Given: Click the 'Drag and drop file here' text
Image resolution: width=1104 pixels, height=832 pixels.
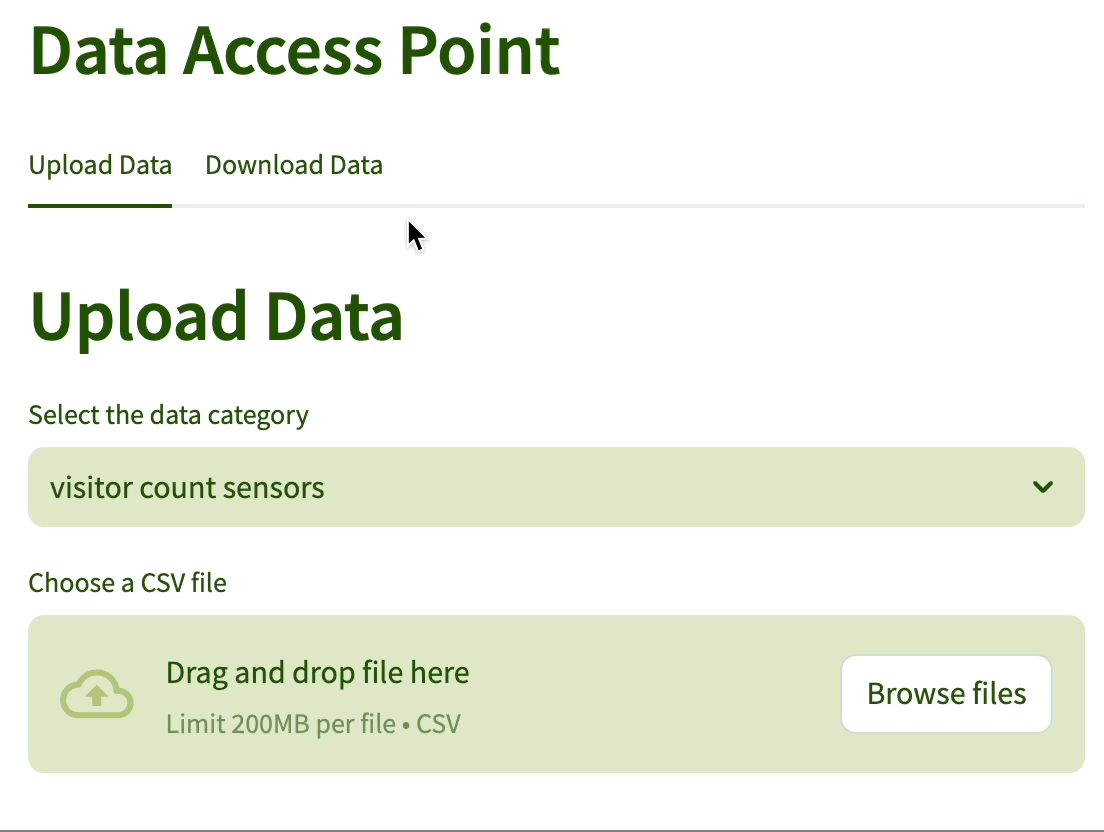Looking at the screenshot, I should (x=317, y=672).
